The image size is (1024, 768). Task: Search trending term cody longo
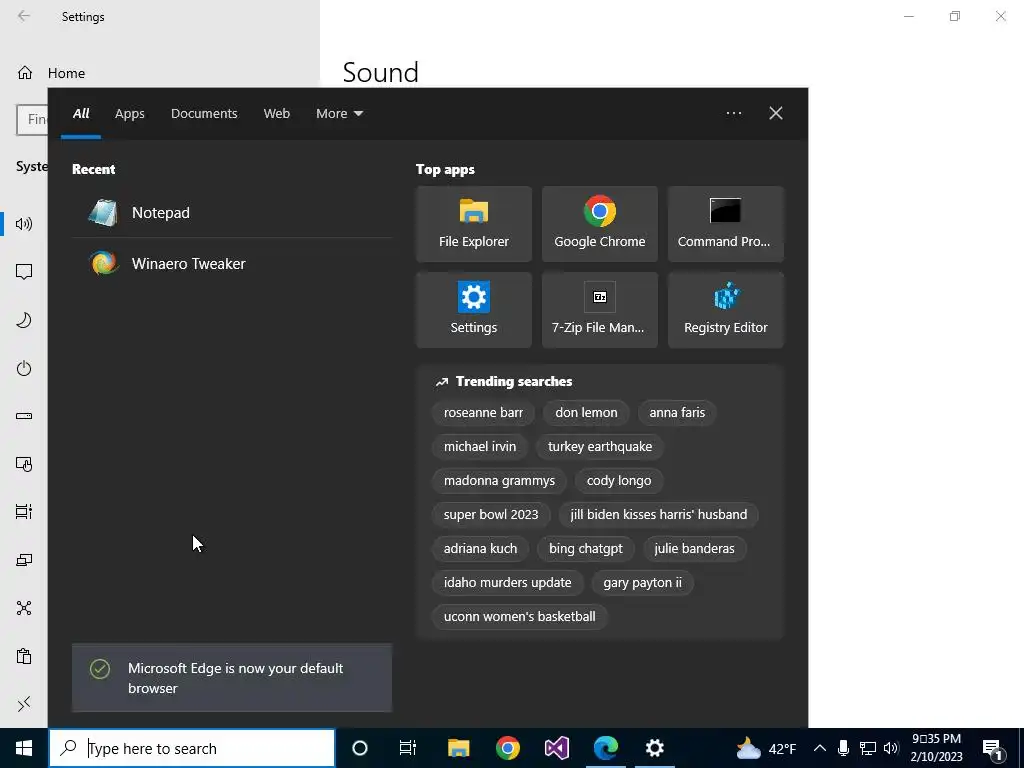[618, 481]
